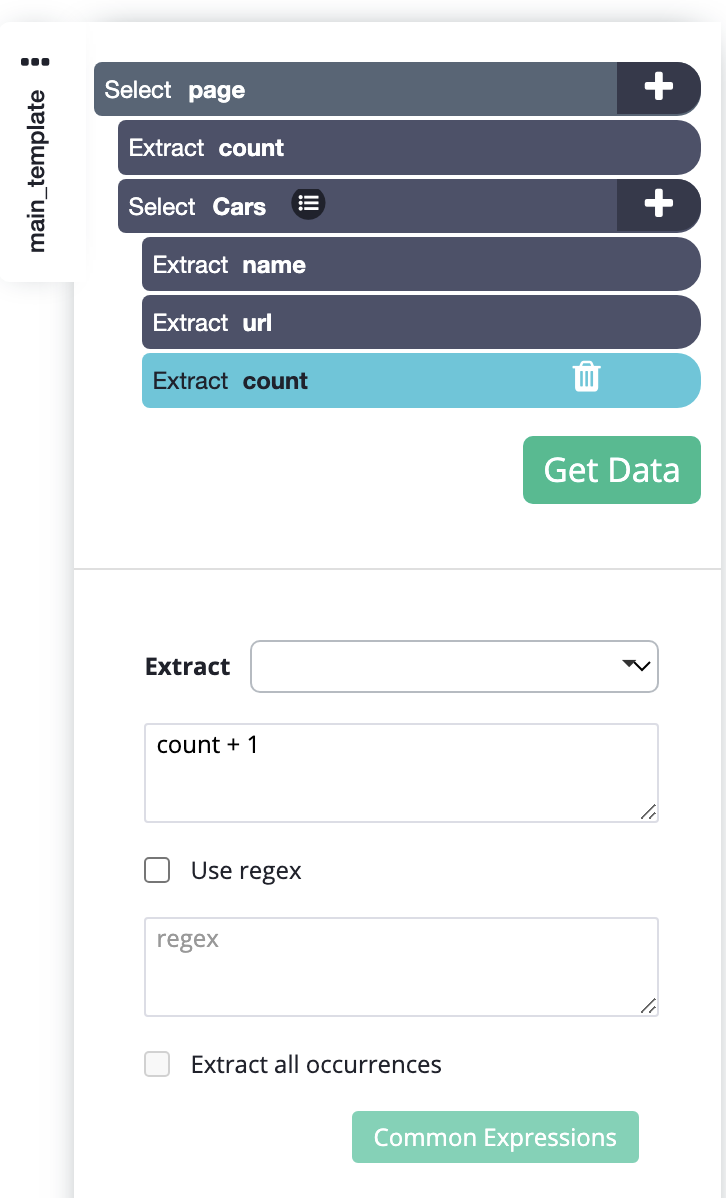Click the highlighted Extract count under Cars

click(350, 381)
